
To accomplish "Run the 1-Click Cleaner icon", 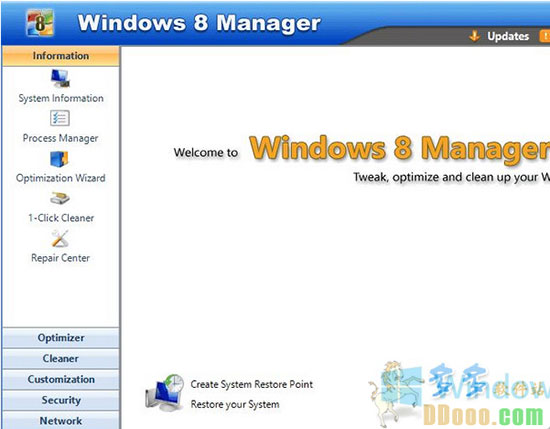I will [x=60, y=199].
